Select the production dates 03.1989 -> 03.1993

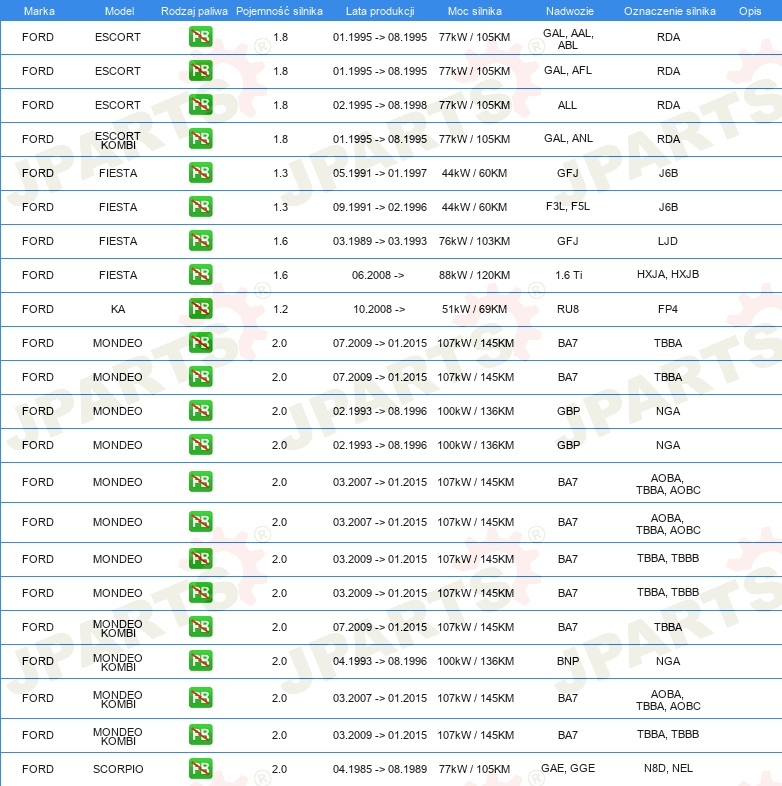pyautogui.click(x=380, y=241)
